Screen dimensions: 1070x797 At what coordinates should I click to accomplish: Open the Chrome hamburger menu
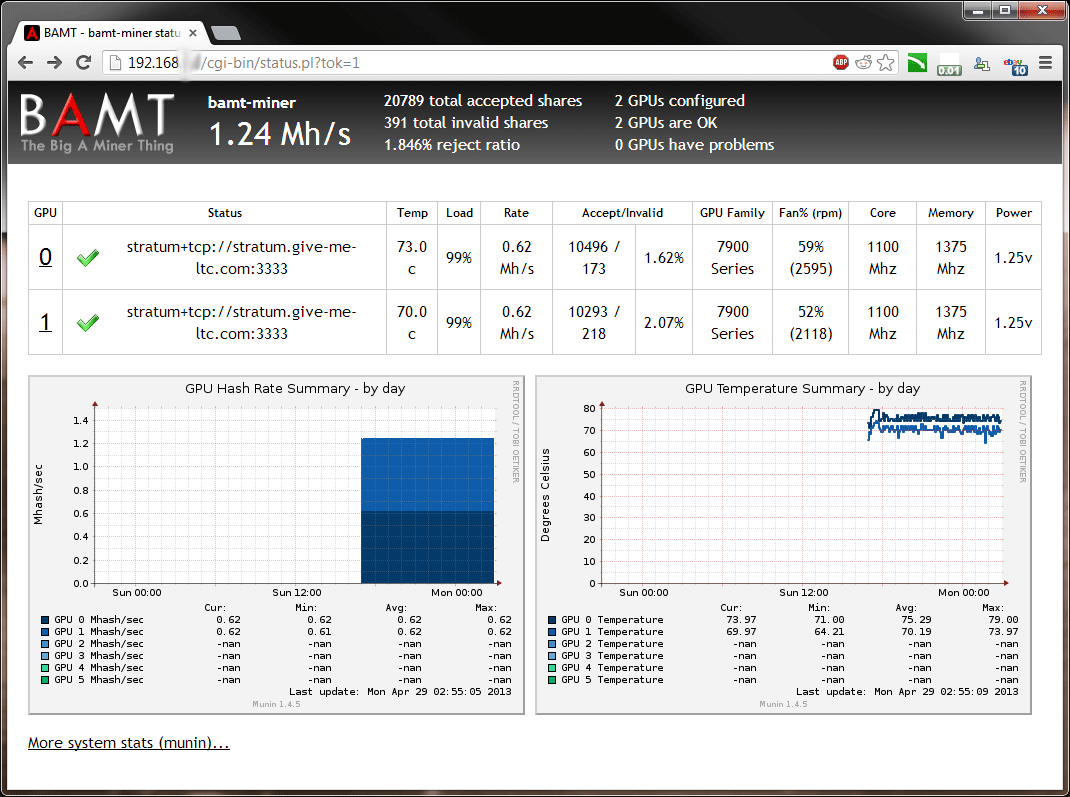[x=1046, y=63]
